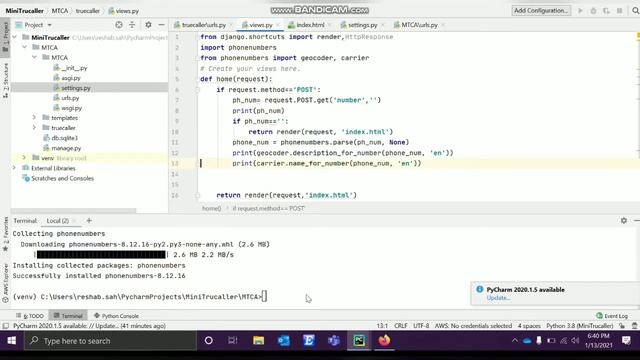640x360 pixels.
Task: Close the Local (2) terminal tab
Action: click(74, 221)
